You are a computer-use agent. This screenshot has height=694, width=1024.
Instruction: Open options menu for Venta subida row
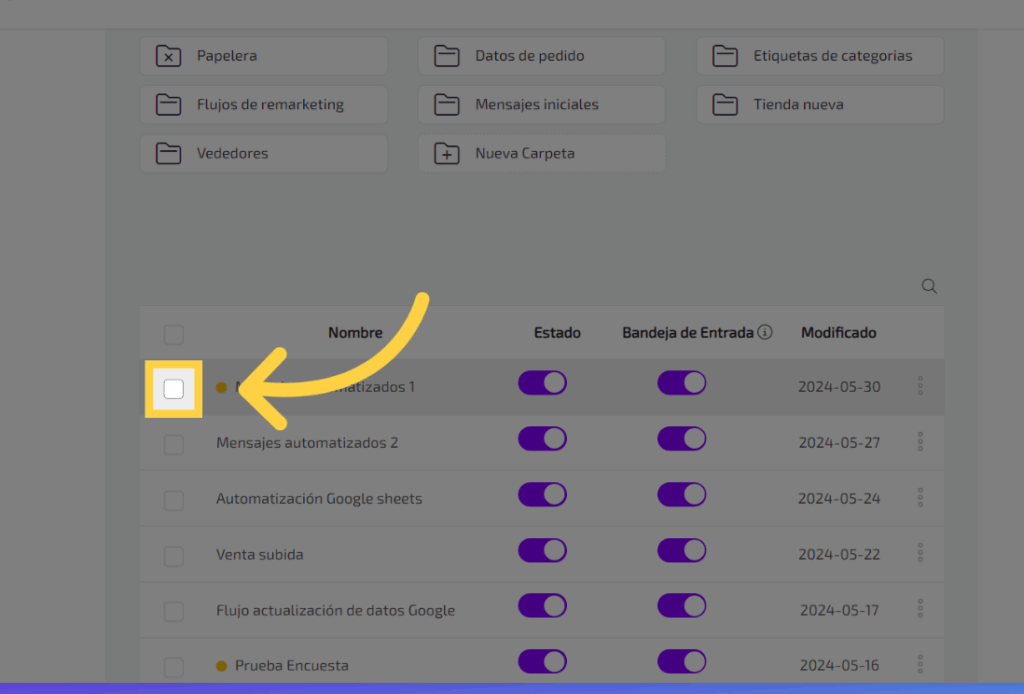point(920,553)
